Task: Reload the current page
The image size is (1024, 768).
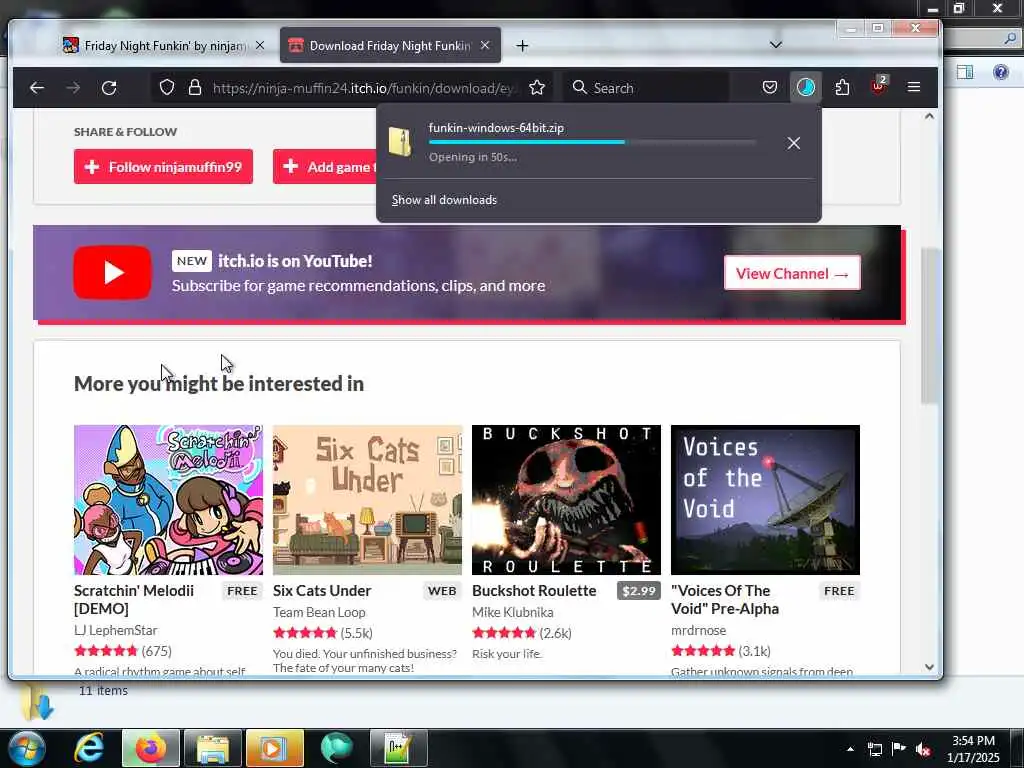Action: 109,88
